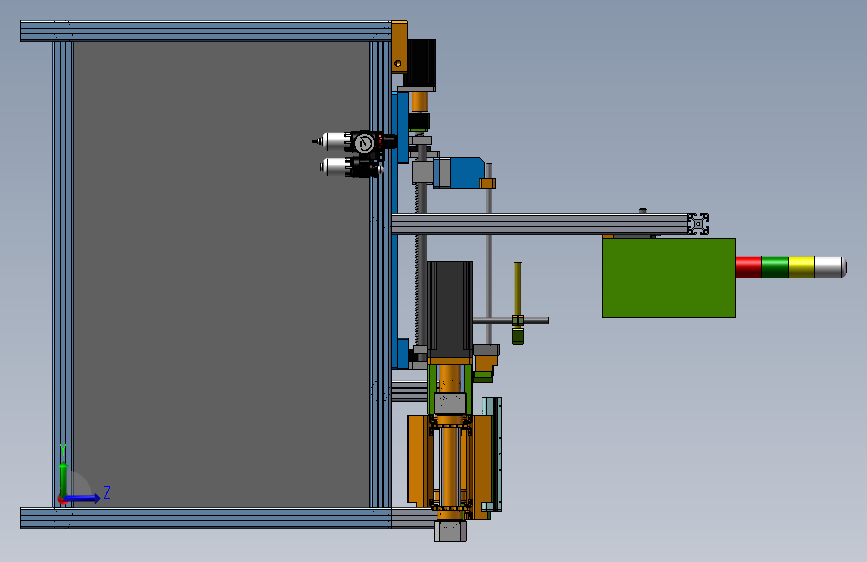
Task: Select the orange corner bracket at the frame's top right
Action: click(400, 46)
